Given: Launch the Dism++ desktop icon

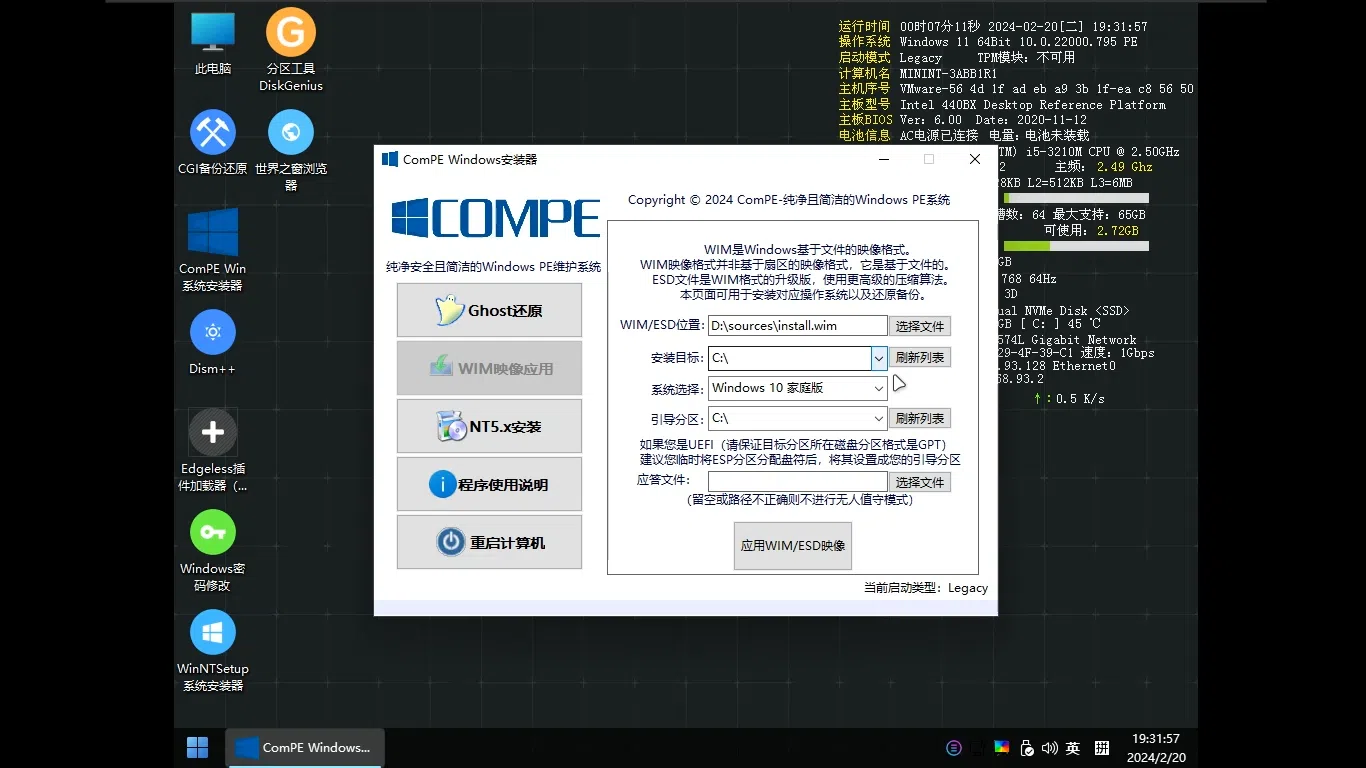Looking at the screenshot, I should click(x=213, y=342).
